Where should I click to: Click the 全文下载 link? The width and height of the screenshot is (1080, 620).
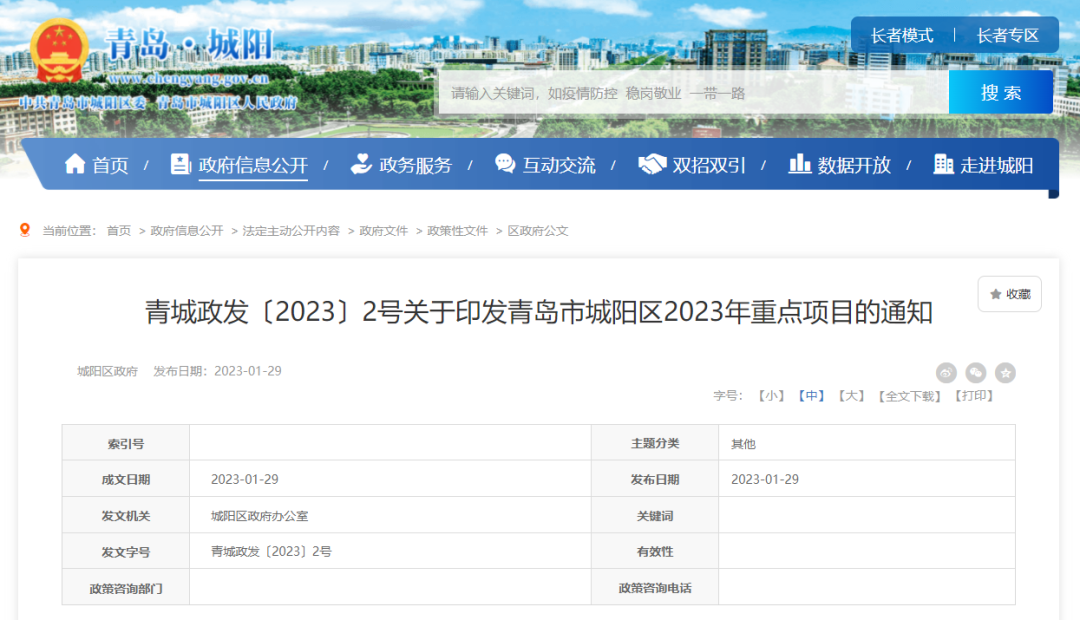[909, 395]
